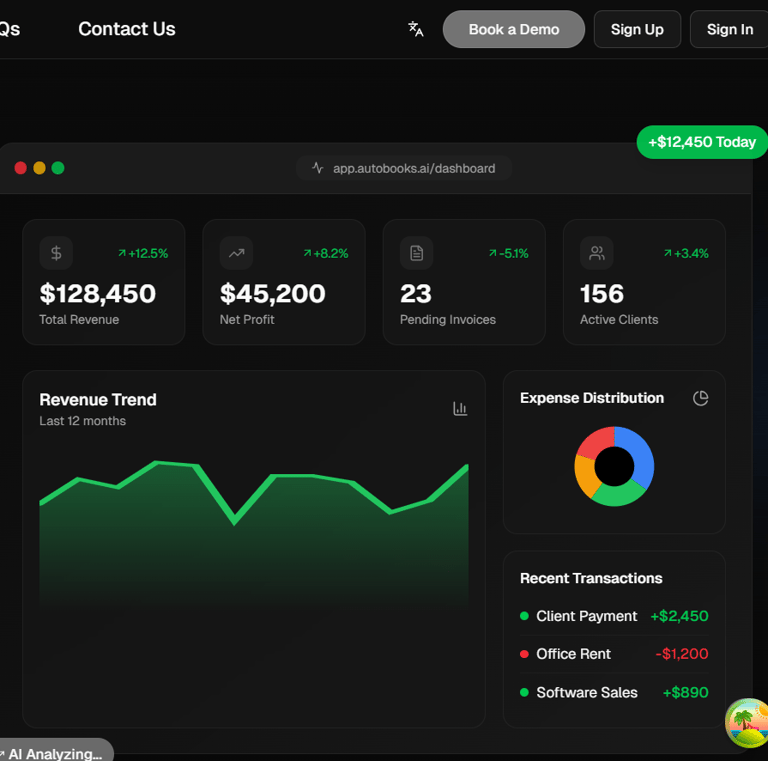Image resolution: width=768 pixels, height=761 pixels.
Task: Click the users icon in Active Clients card
Action: (x=597, y=253)
